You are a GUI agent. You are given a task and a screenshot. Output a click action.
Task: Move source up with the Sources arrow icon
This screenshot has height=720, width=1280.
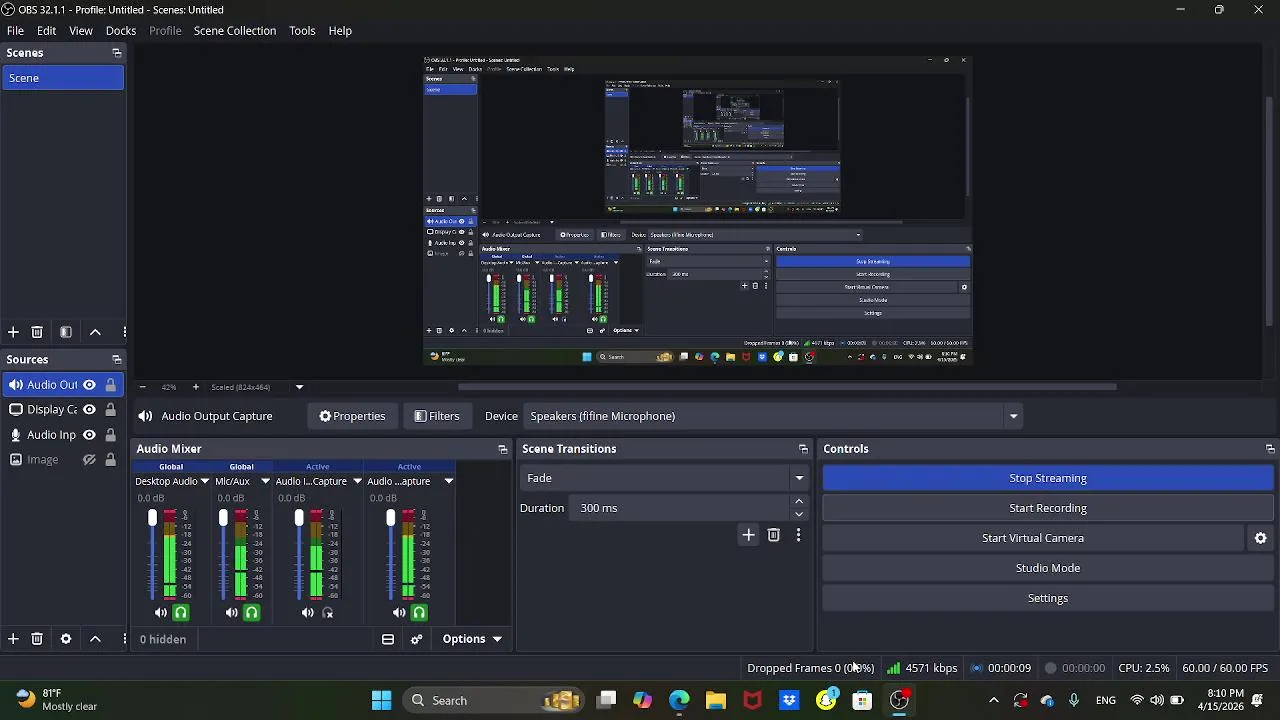(x=95, y=639)
